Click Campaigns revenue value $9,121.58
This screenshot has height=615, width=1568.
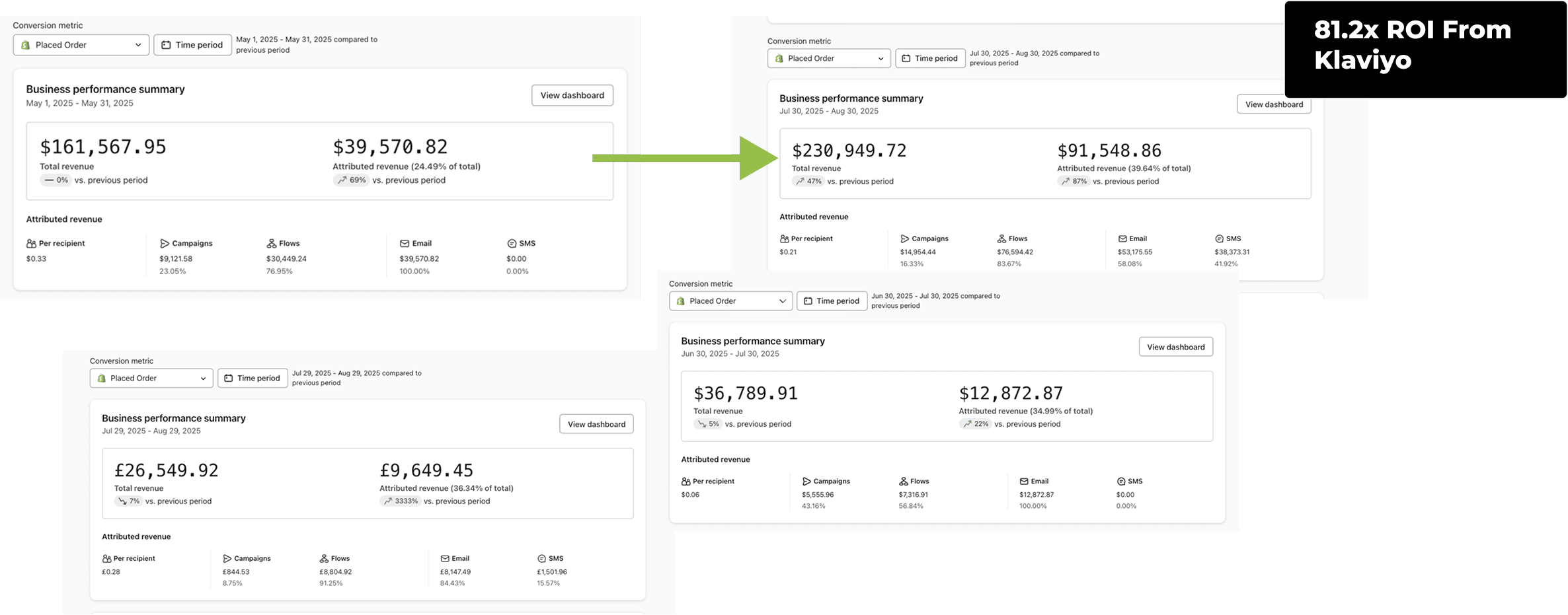click(x=176, y=259)
